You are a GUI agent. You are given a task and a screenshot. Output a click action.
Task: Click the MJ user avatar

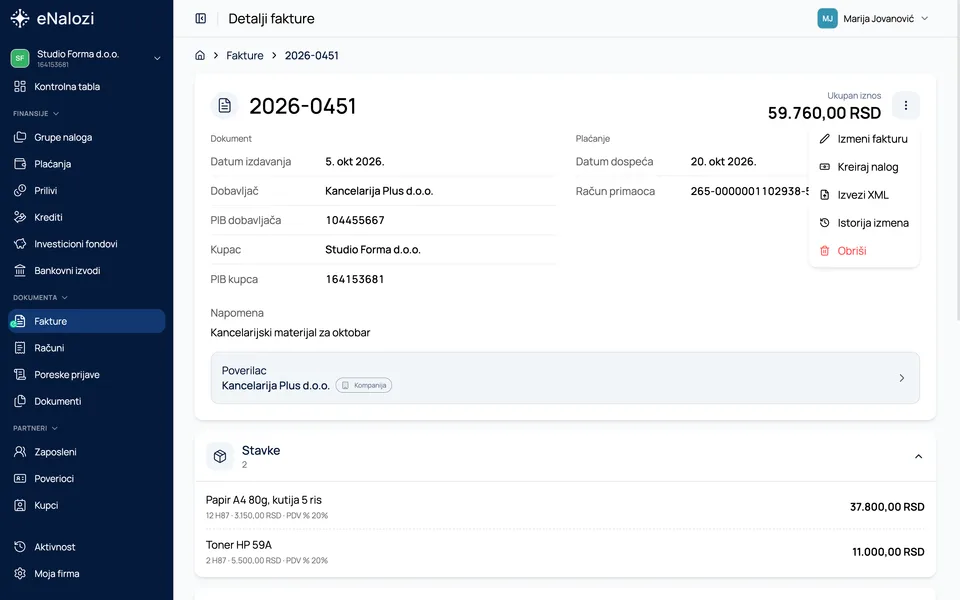pos(827,18)
